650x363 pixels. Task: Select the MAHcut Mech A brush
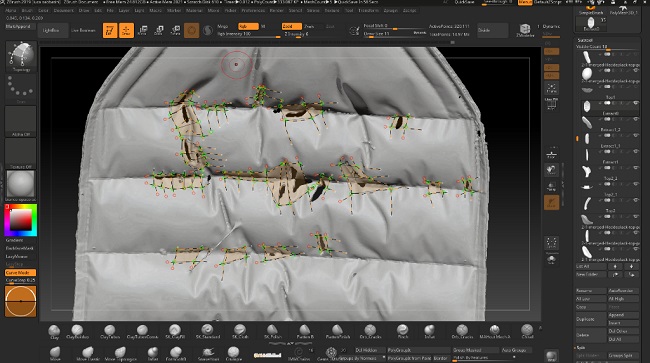coord(495,332)
